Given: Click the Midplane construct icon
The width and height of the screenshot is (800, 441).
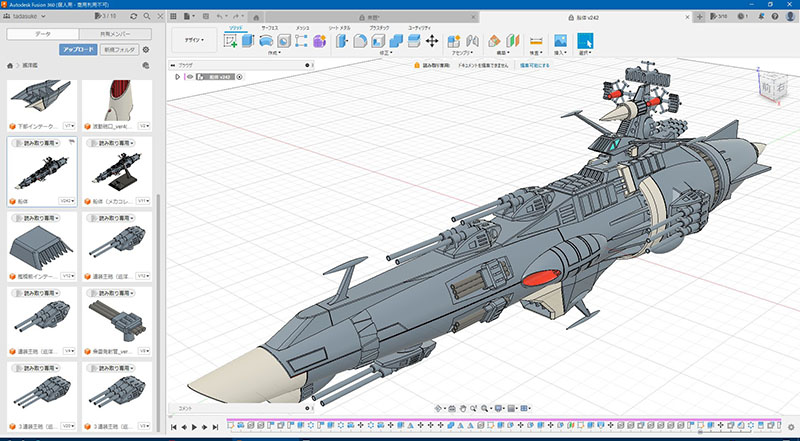Looking at the screenshot, I should click(x=512, y=41).
